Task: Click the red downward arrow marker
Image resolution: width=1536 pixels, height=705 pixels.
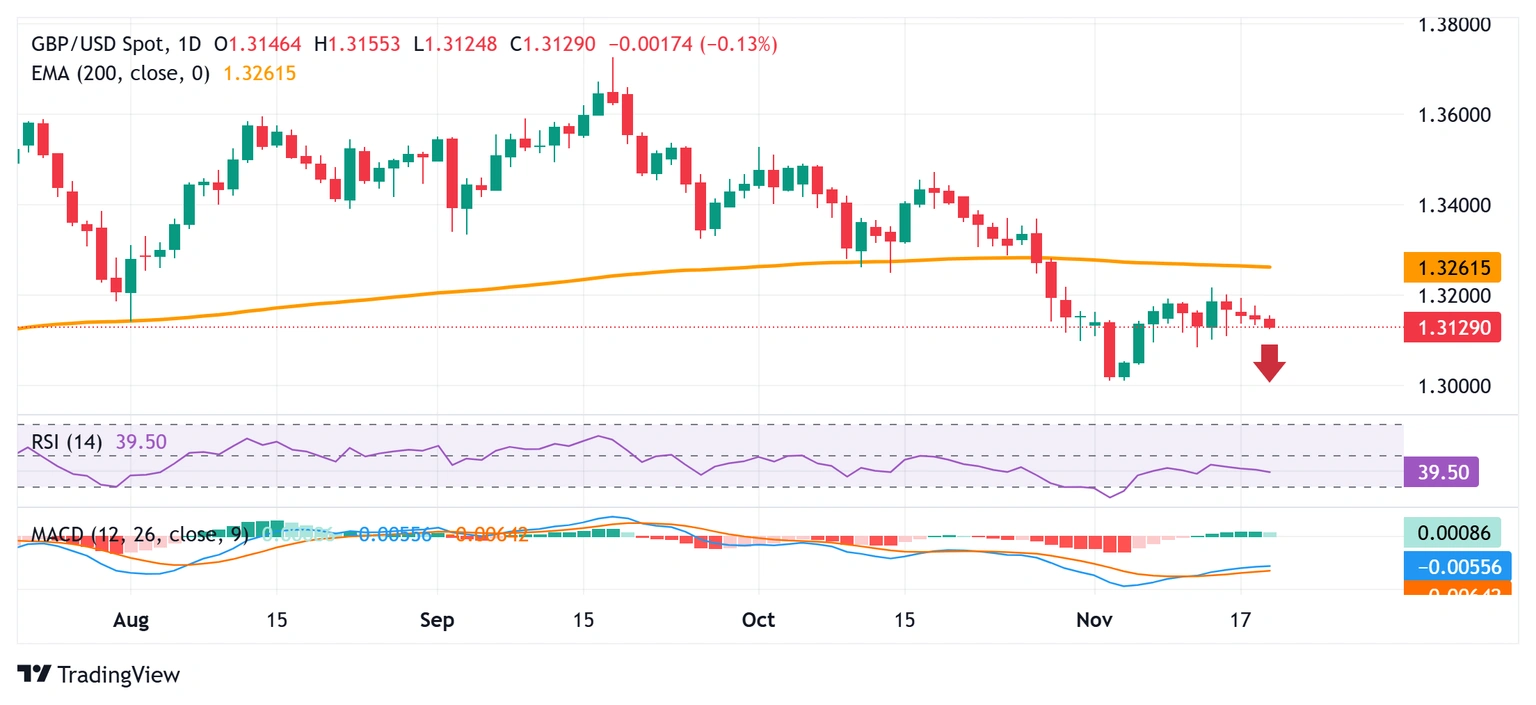Action: [x=1269, y=362]
